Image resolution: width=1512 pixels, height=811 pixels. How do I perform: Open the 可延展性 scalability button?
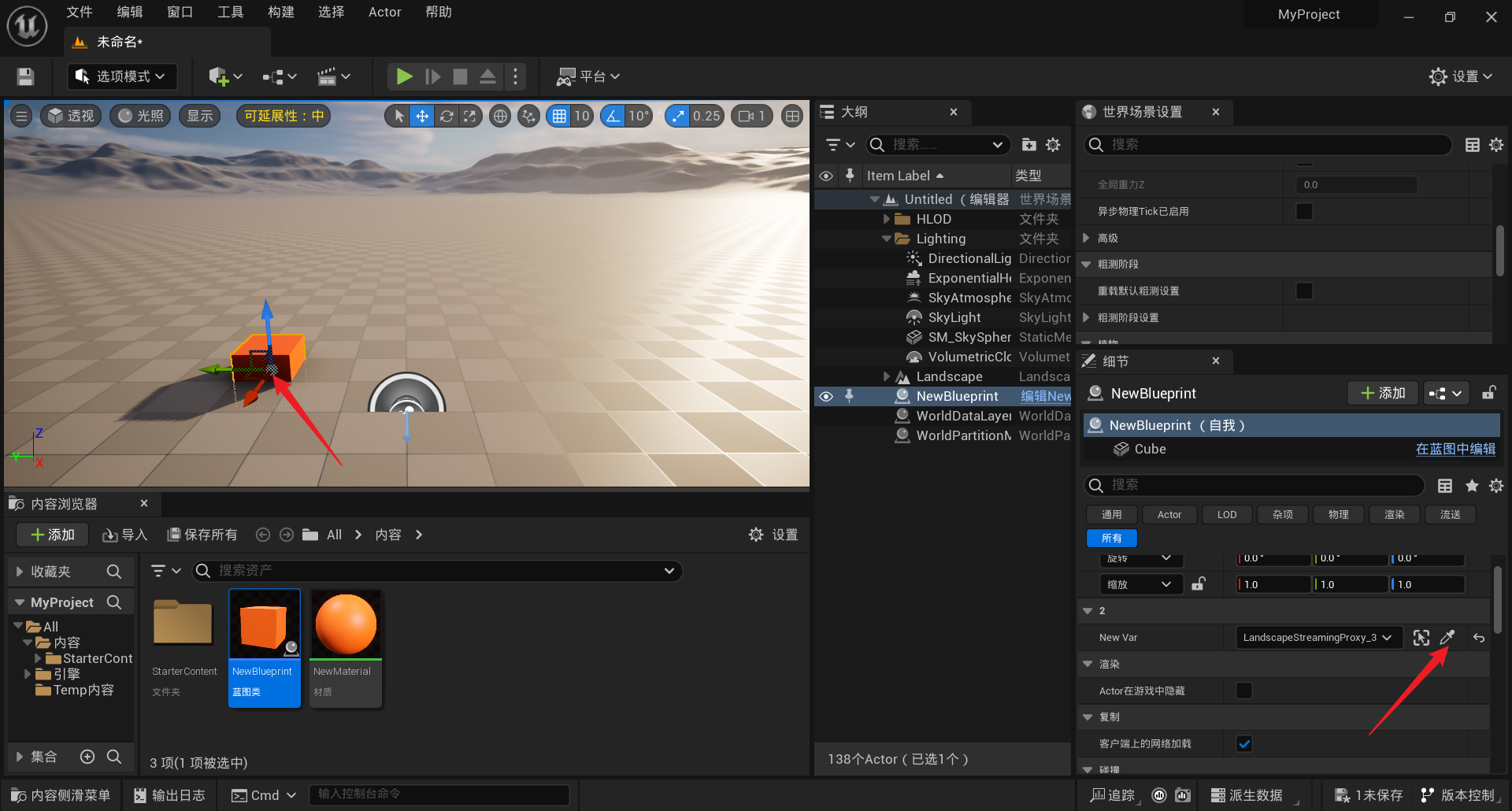point(283,117)
